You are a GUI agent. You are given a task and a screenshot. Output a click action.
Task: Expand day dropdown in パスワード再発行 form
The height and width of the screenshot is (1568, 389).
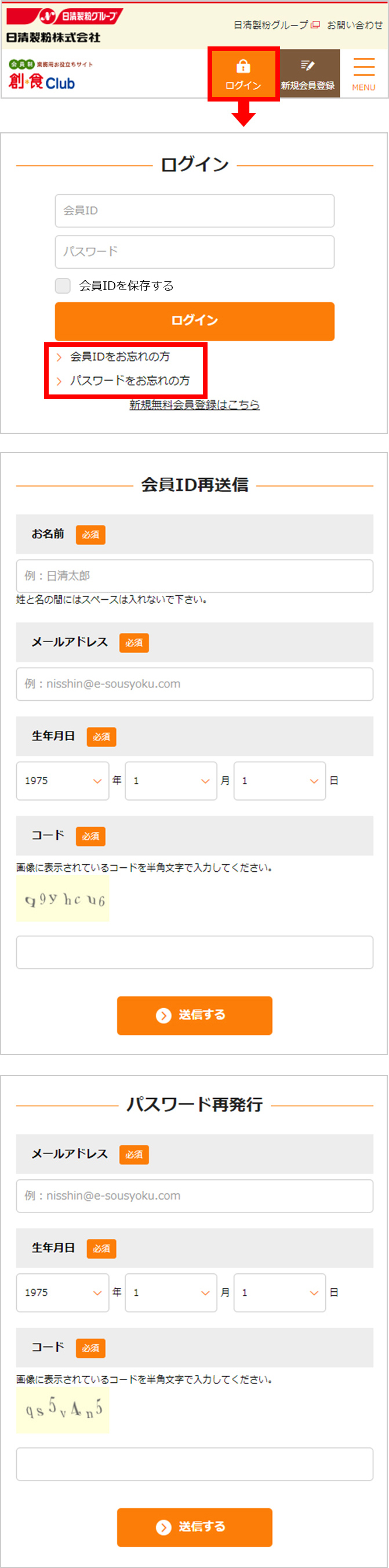coord(280,1292)
